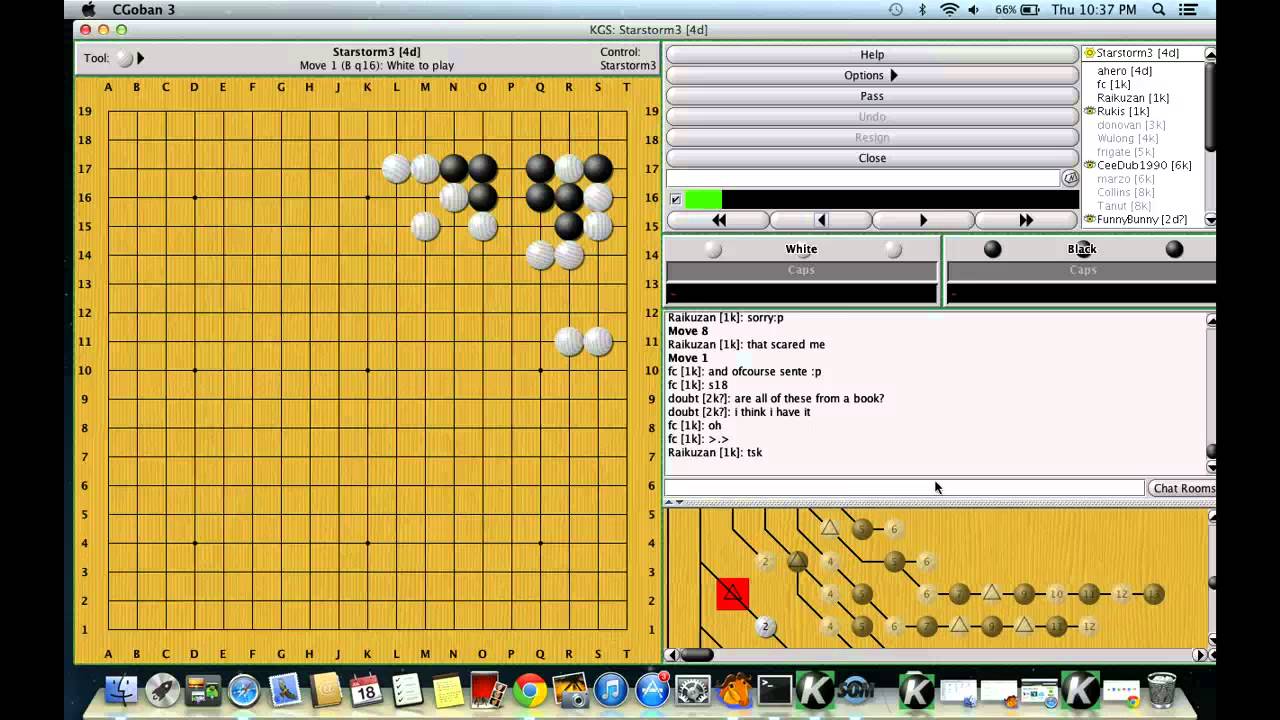Click the Wi-Fi status icon
This screenshot has height=720, width=1280.
tap(948, 10)
